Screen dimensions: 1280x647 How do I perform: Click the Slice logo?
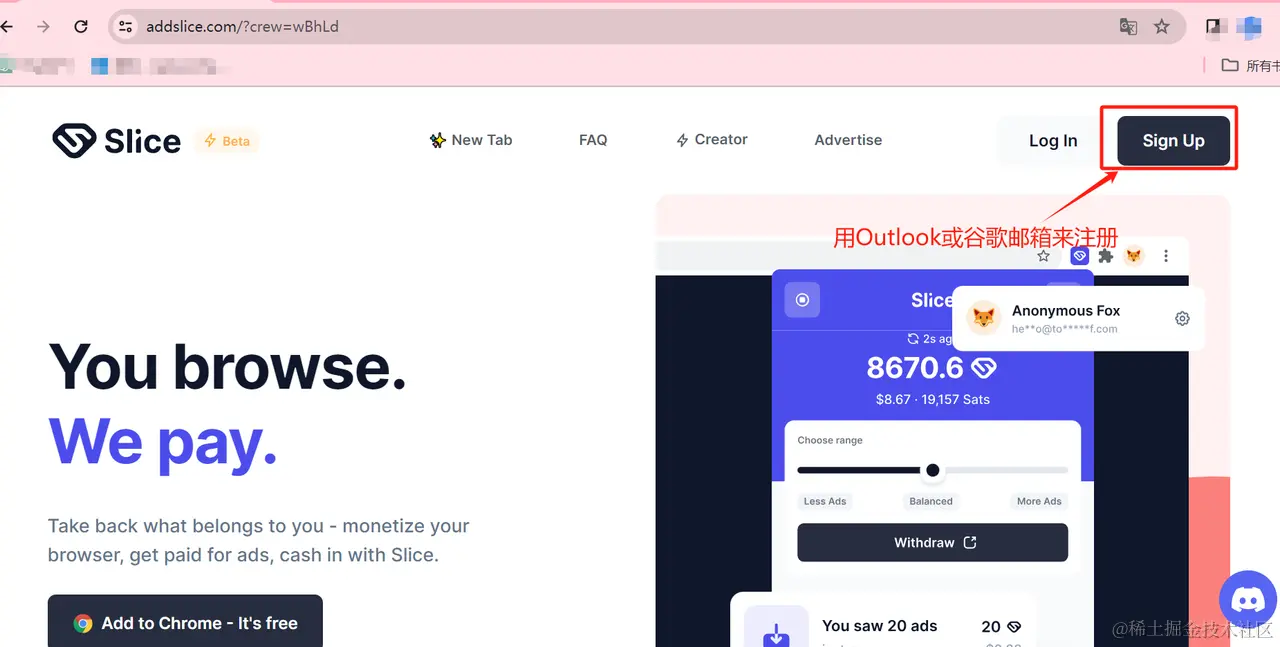pyautogui.click(x=117, y=141)
